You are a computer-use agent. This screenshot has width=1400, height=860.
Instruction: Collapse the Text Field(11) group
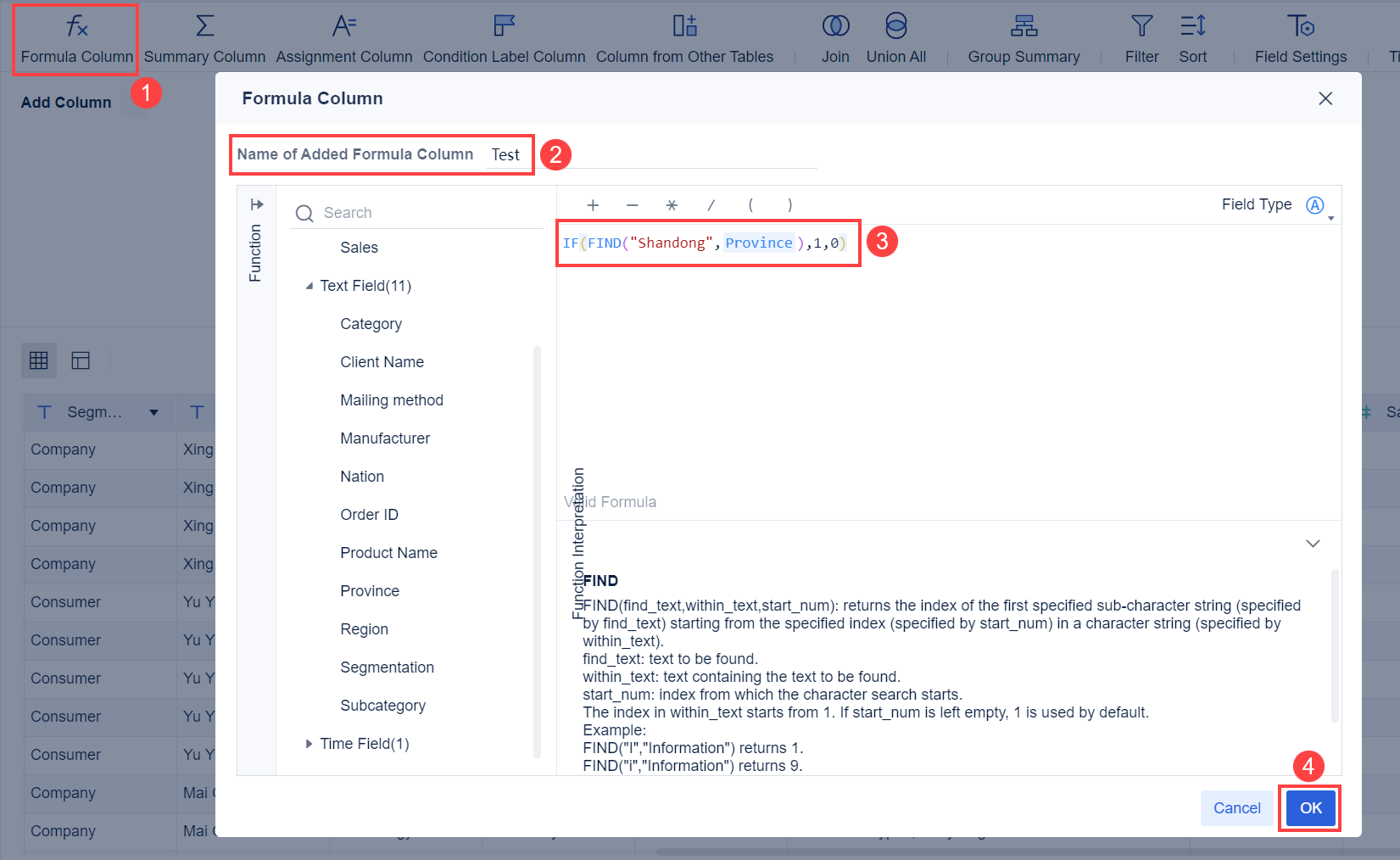point(310,286)
